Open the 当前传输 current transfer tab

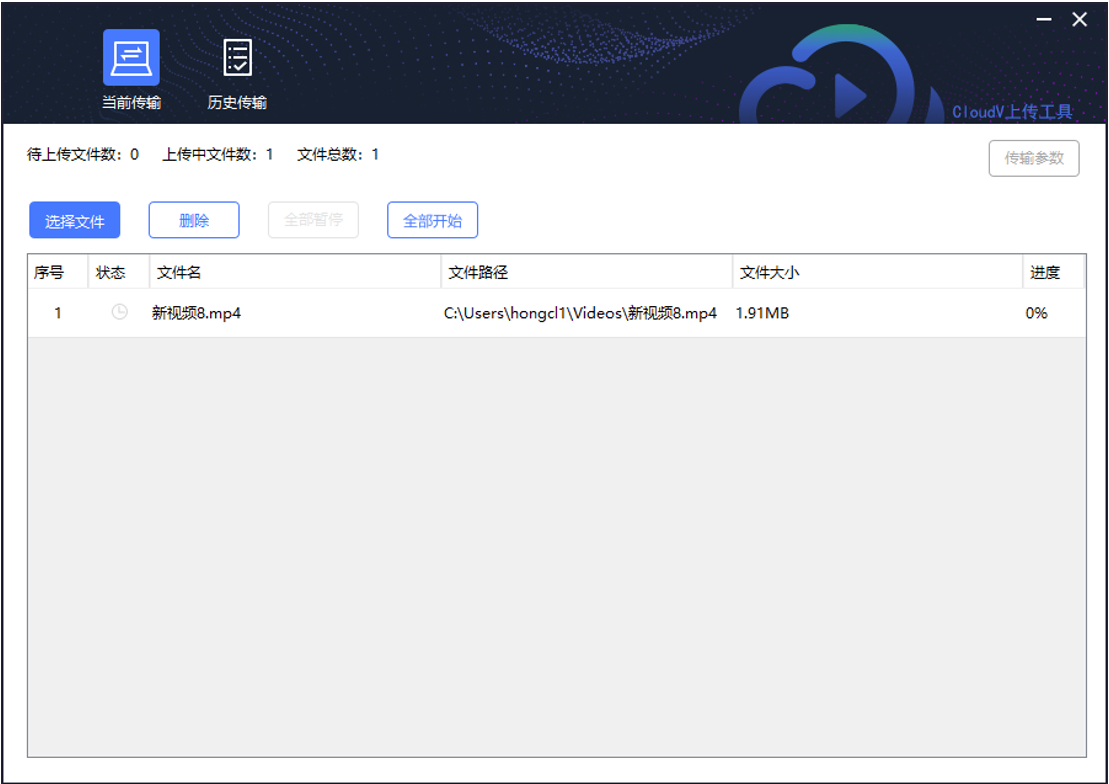[x=132, y=70]
